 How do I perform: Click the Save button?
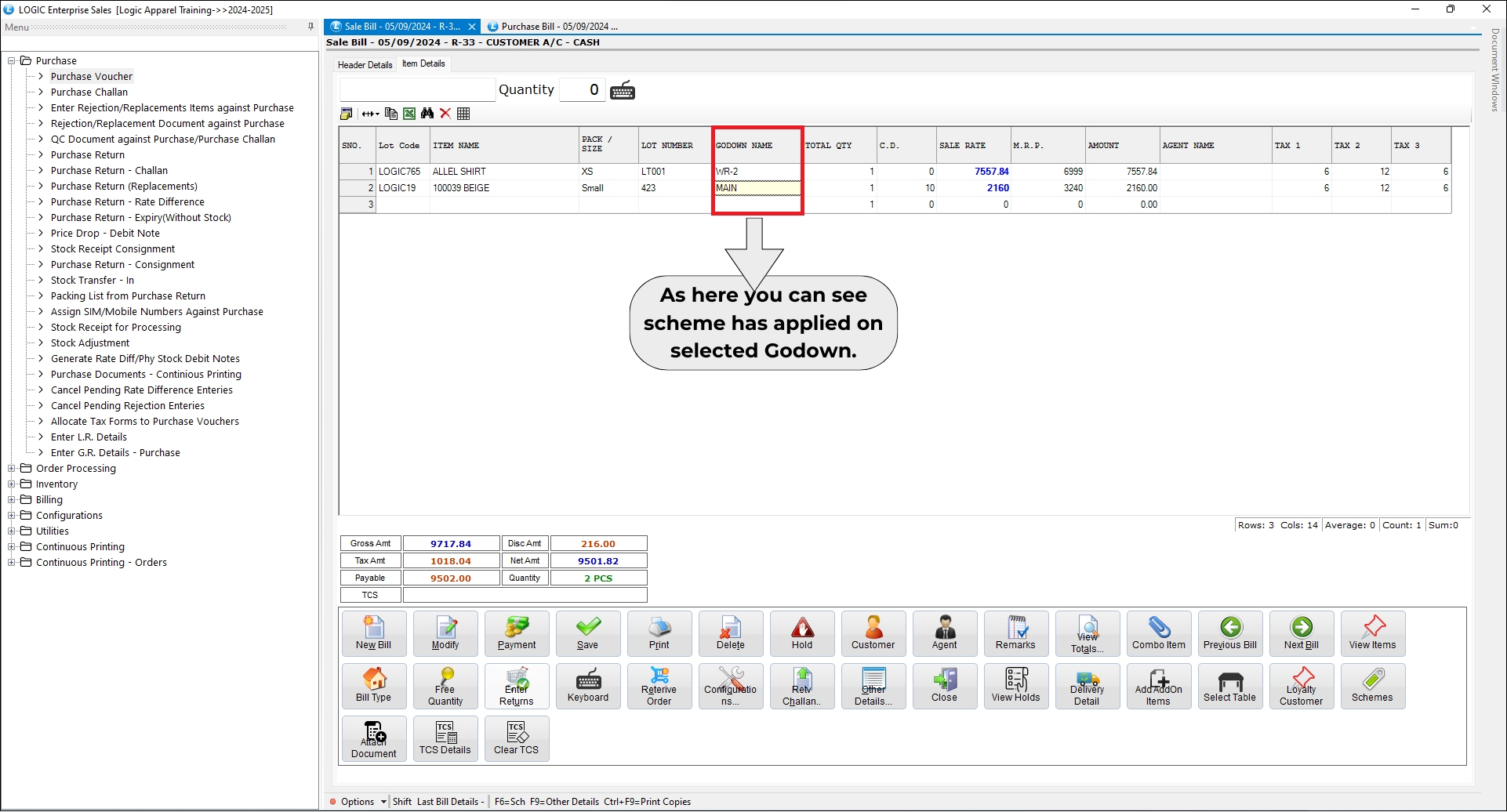(x=587, y=633)
